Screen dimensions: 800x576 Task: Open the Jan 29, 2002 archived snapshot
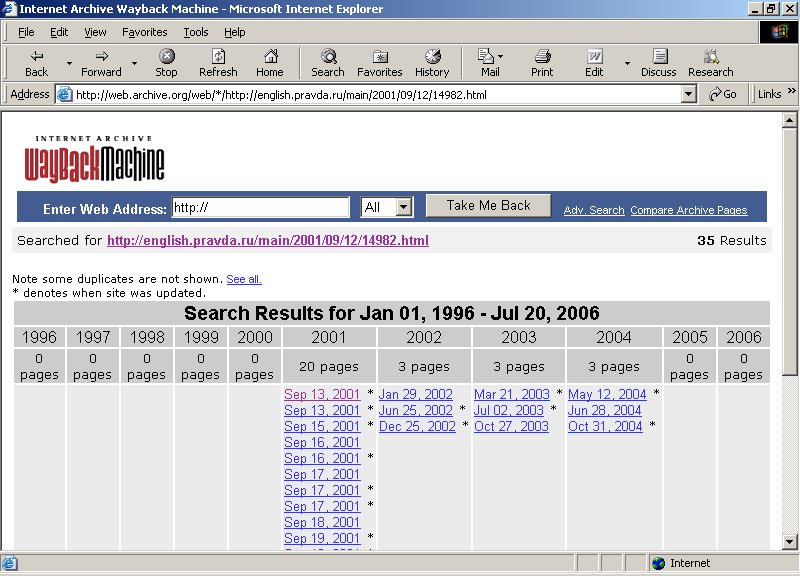pos(415,394)
